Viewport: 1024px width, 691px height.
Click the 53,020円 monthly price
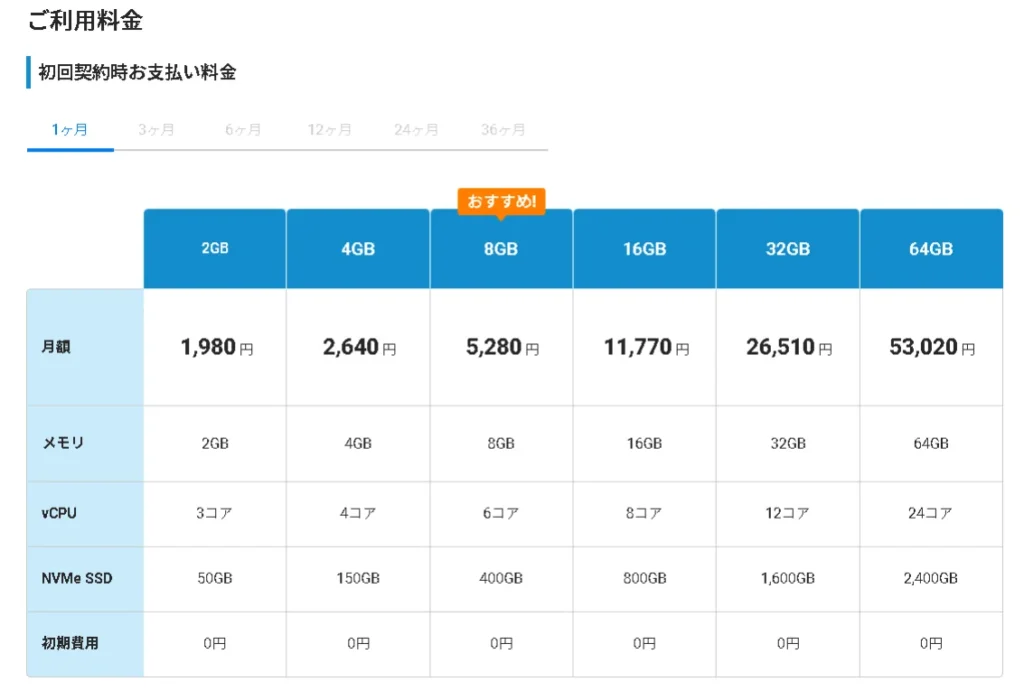933,347
